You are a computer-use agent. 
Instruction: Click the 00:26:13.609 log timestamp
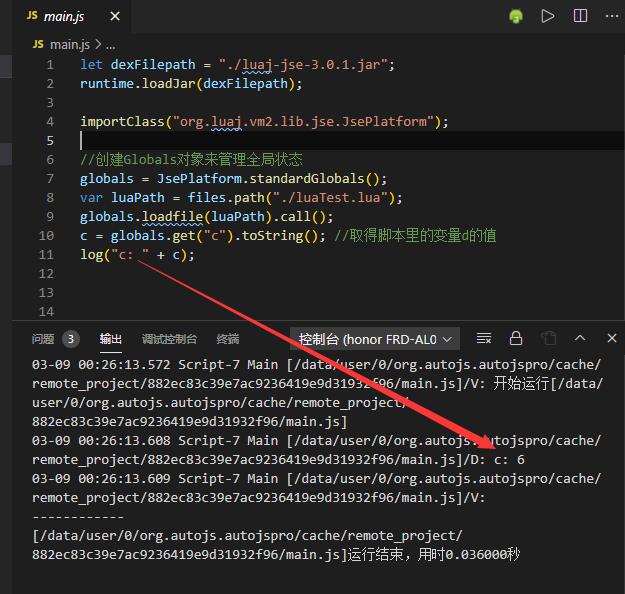(124, 479)
